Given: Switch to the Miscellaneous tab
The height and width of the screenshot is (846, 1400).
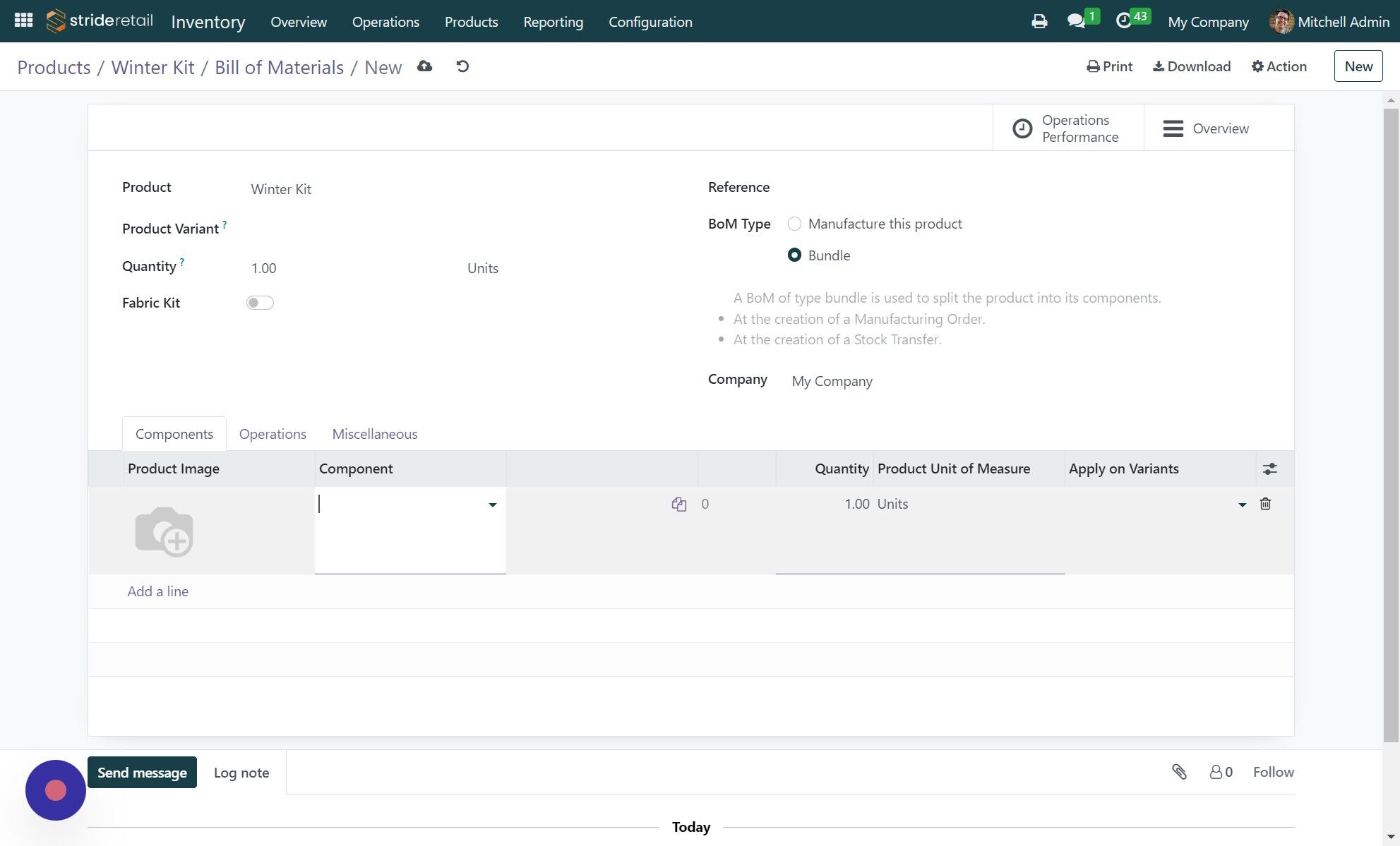Looking at the screenshot, I should click(x=375, y=434).
